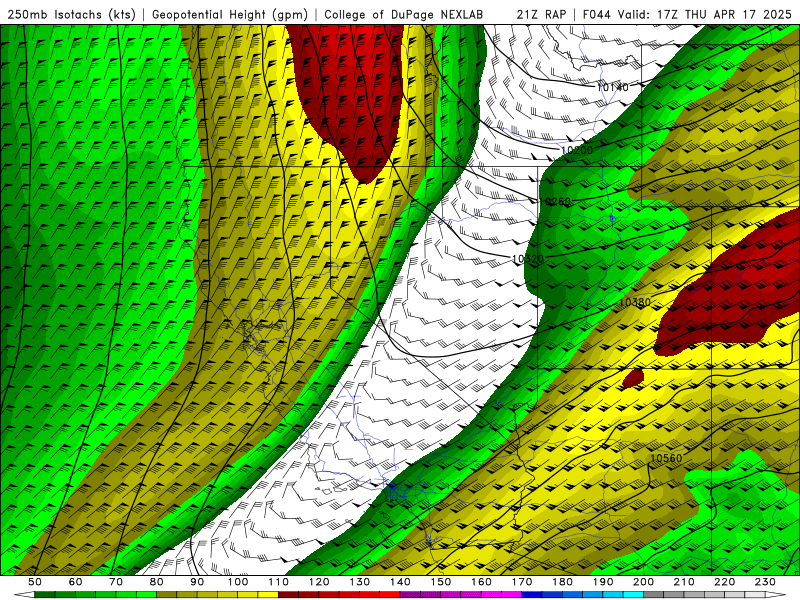Click the 10260 height contour label

point(555,202)
